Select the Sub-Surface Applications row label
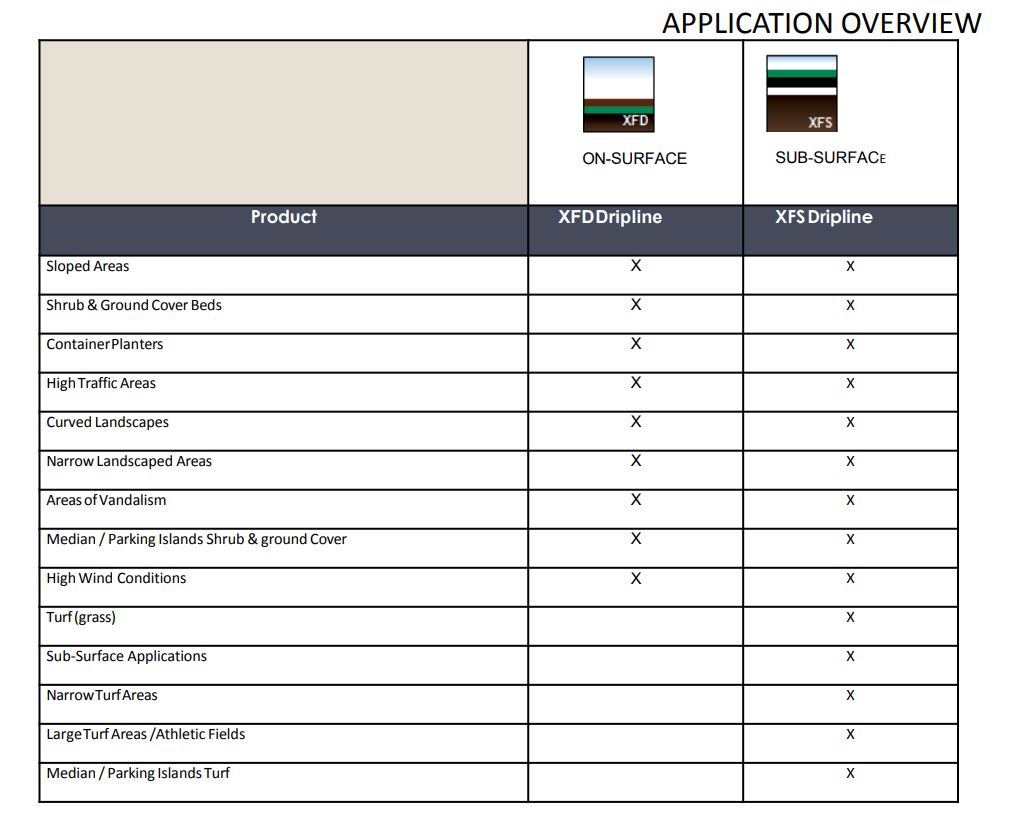The width and height of the screenshot is (1025, 822). [x=126, y=657]
